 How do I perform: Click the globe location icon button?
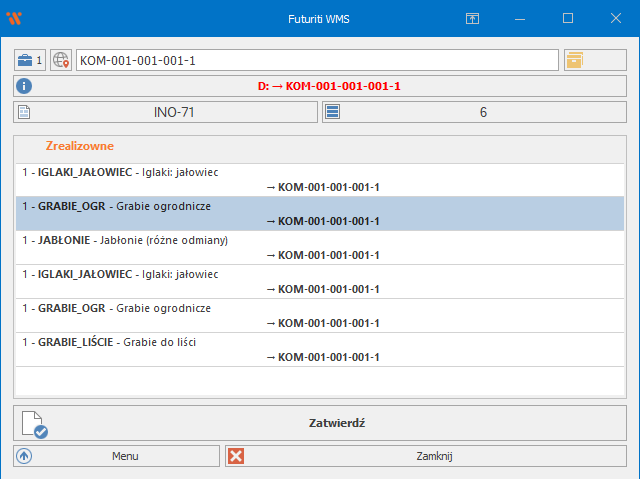61,60
